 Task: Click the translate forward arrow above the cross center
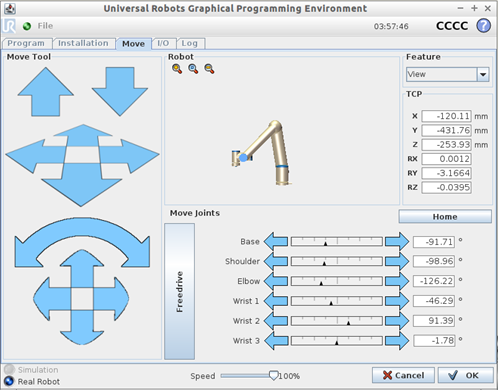pyautogui.click(x=83, y=135)
